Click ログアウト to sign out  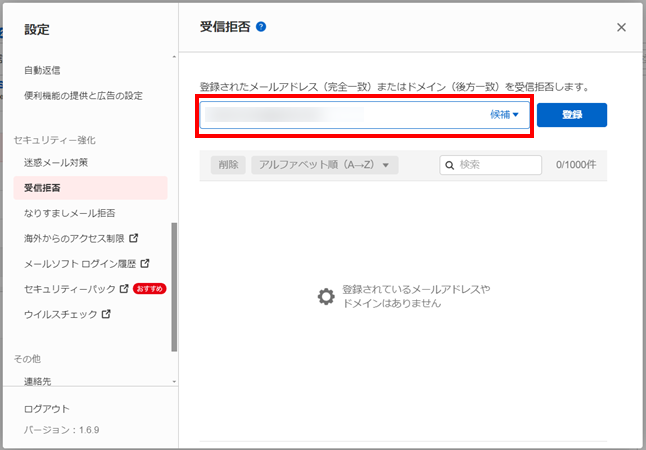point(47,409)
